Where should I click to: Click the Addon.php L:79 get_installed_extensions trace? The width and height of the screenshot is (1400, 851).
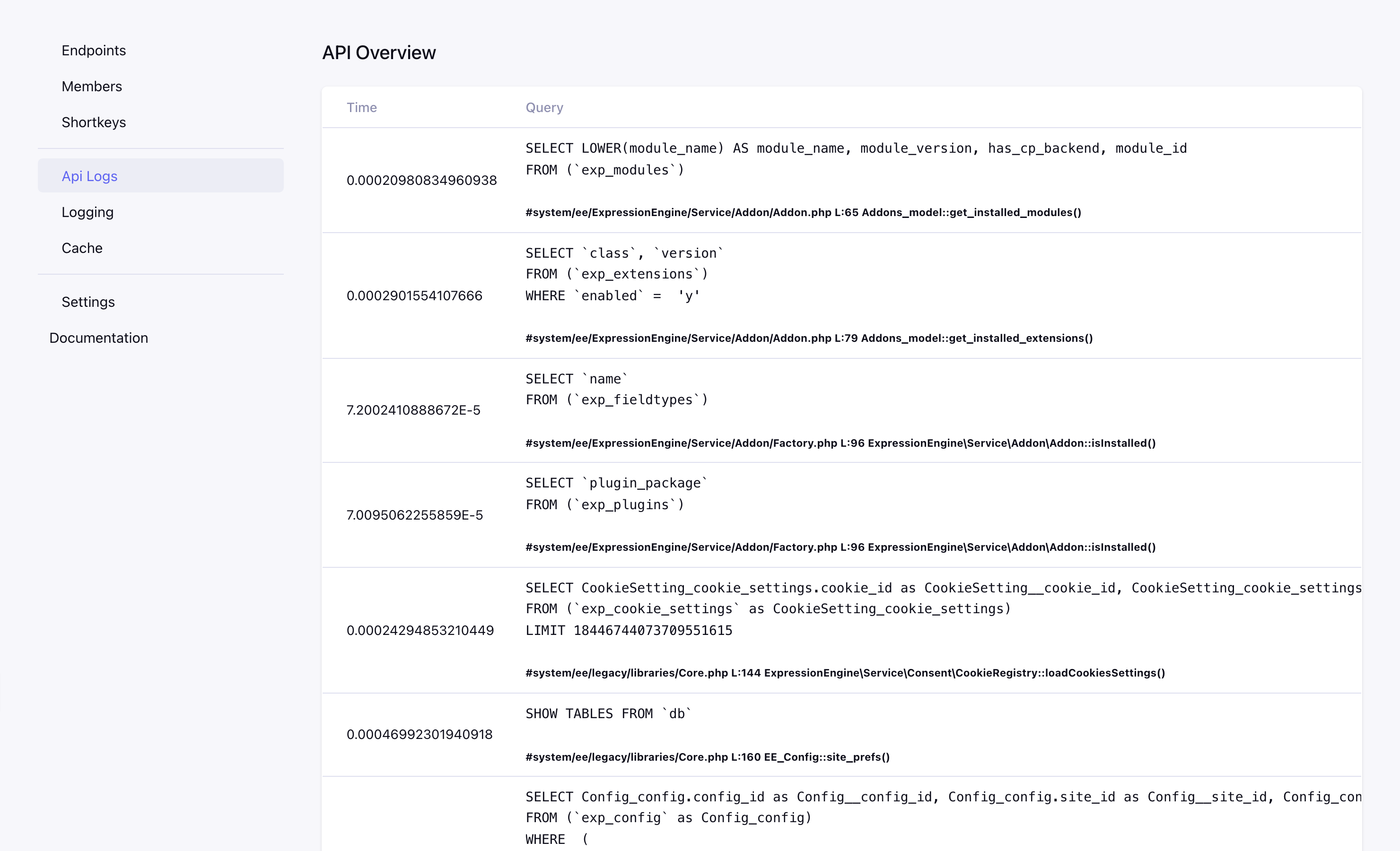tap(809, 338)
